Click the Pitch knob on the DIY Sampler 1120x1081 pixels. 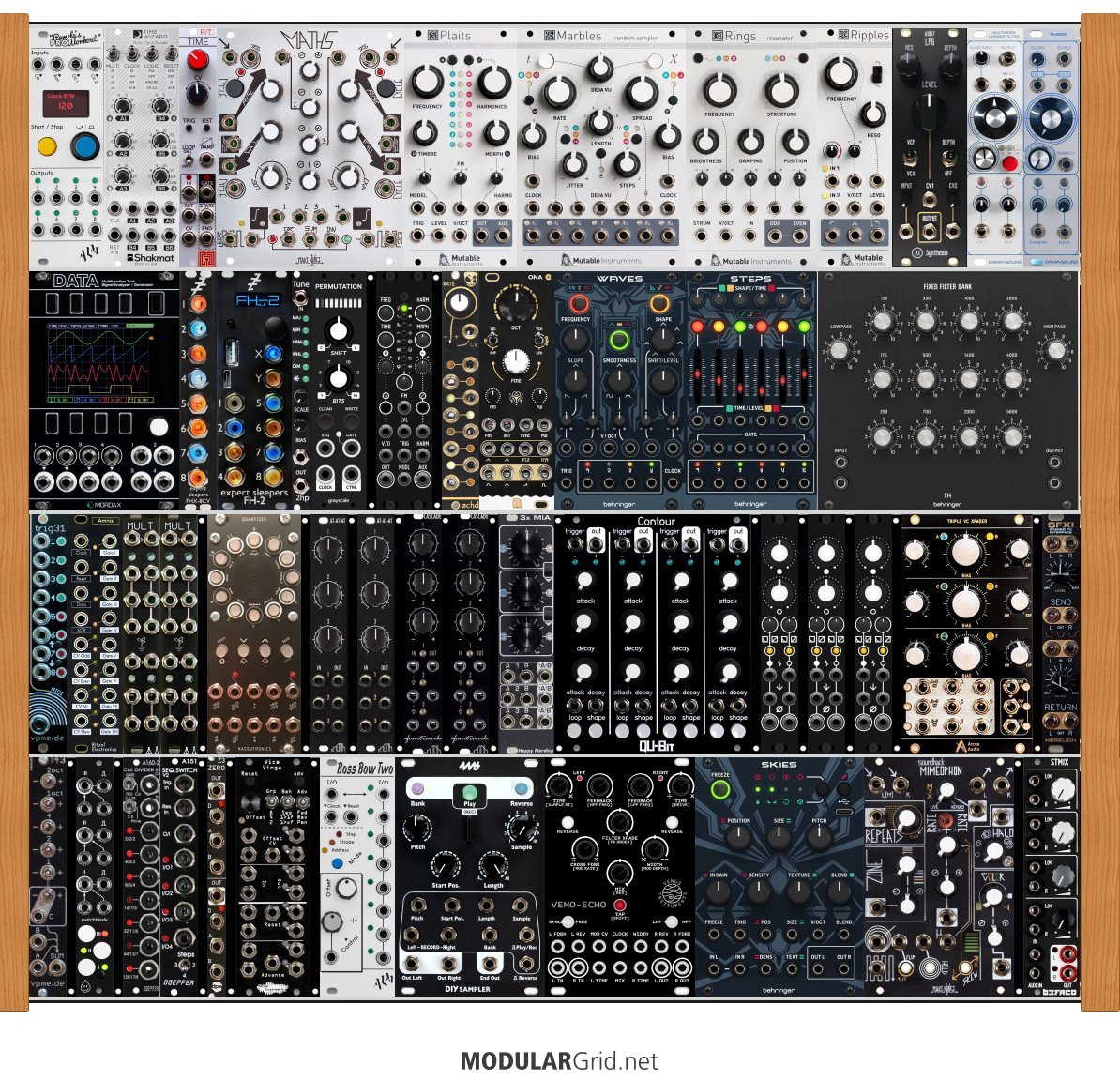(417, 828)
